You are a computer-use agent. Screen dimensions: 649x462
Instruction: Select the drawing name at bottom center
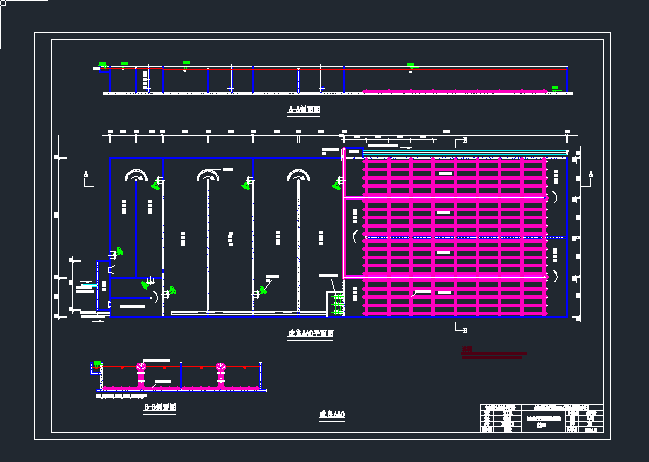coord(331,412)
